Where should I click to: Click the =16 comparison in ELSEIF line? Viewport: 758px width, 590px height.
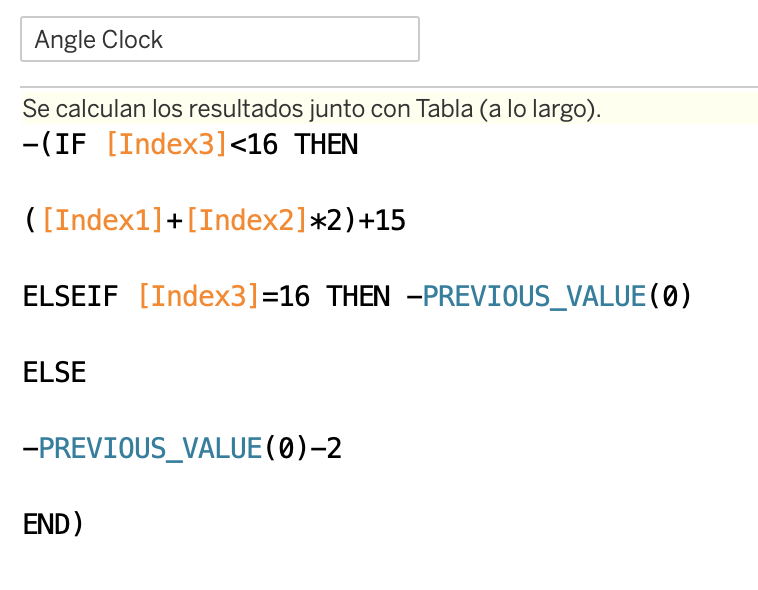point(286,296)
